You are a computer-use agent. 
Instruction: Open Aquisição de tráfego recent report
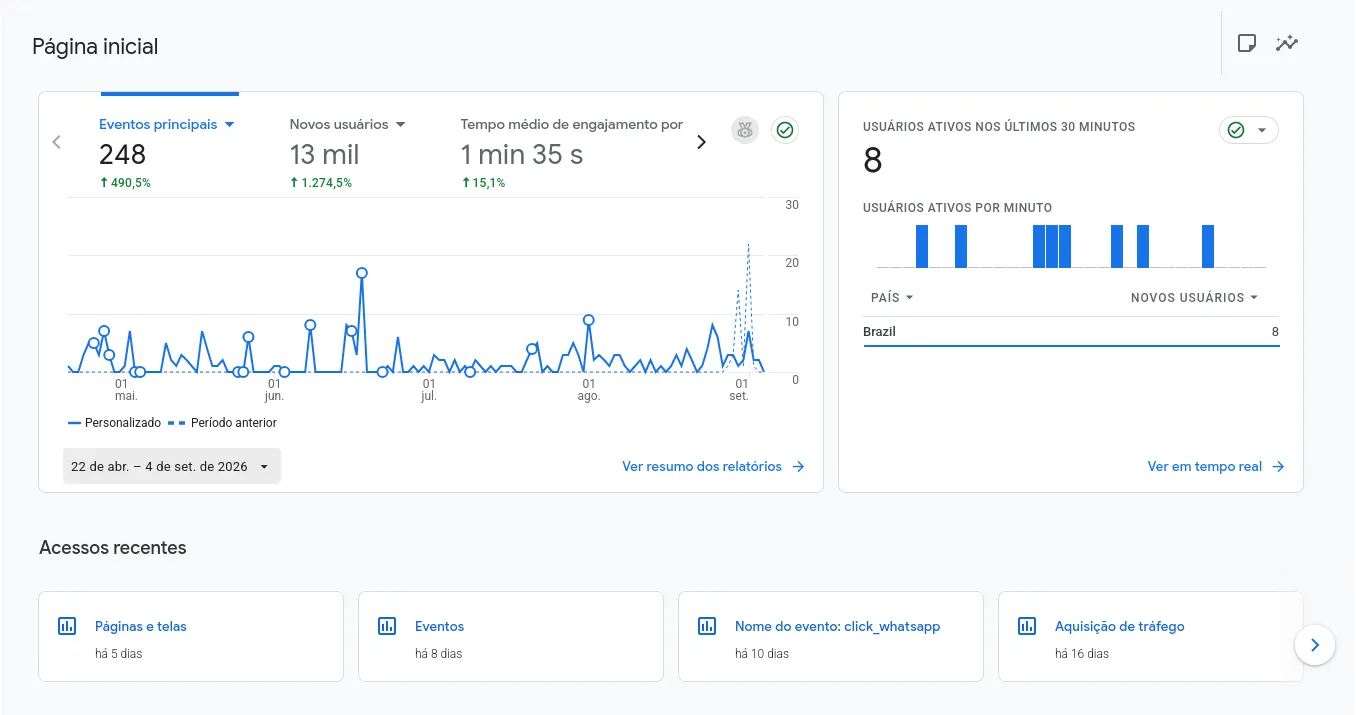pyautogui.click(x=1151, y=637)
